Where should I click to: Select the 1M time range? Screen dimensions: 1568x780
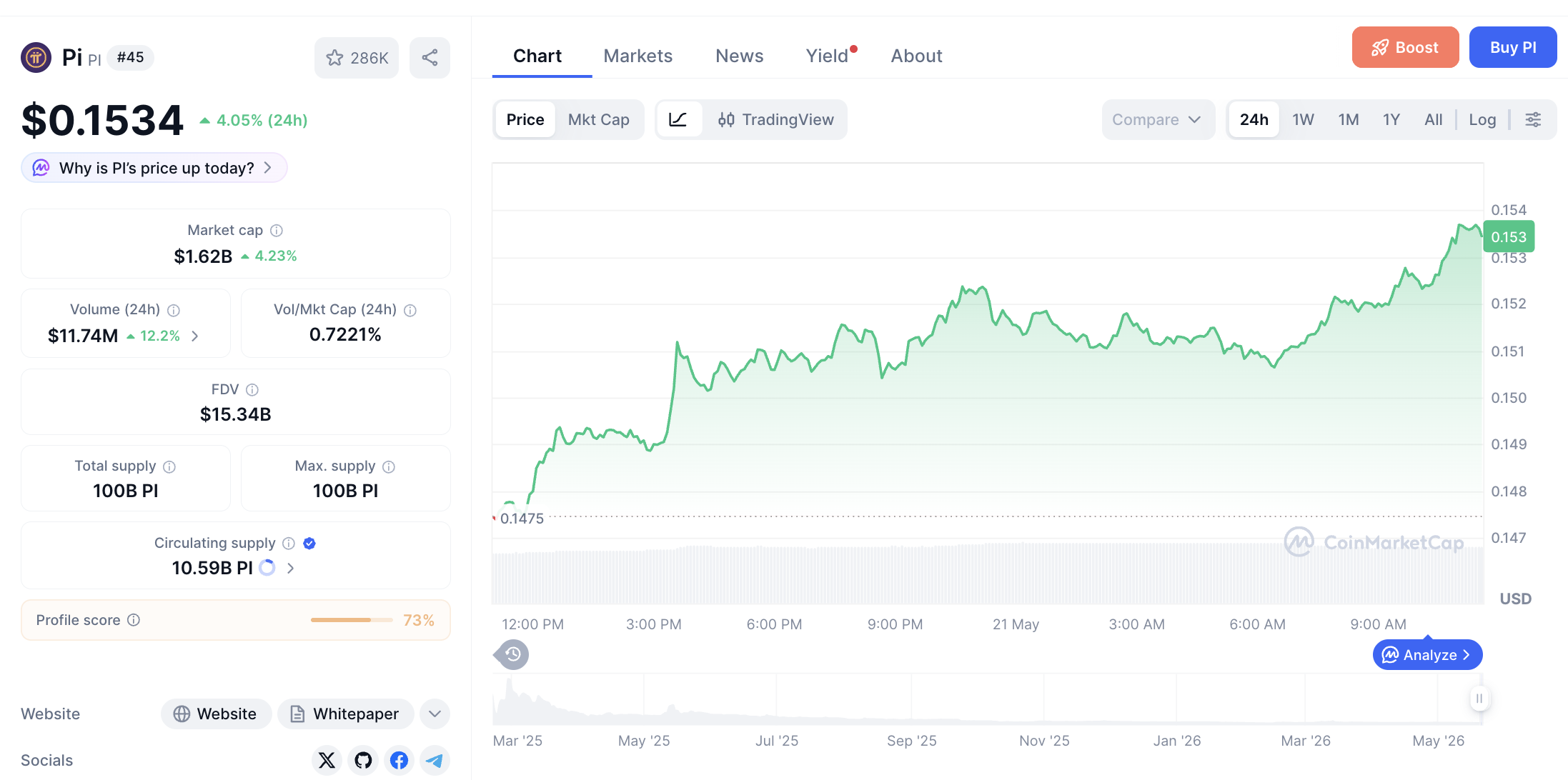pos(1349,119)
